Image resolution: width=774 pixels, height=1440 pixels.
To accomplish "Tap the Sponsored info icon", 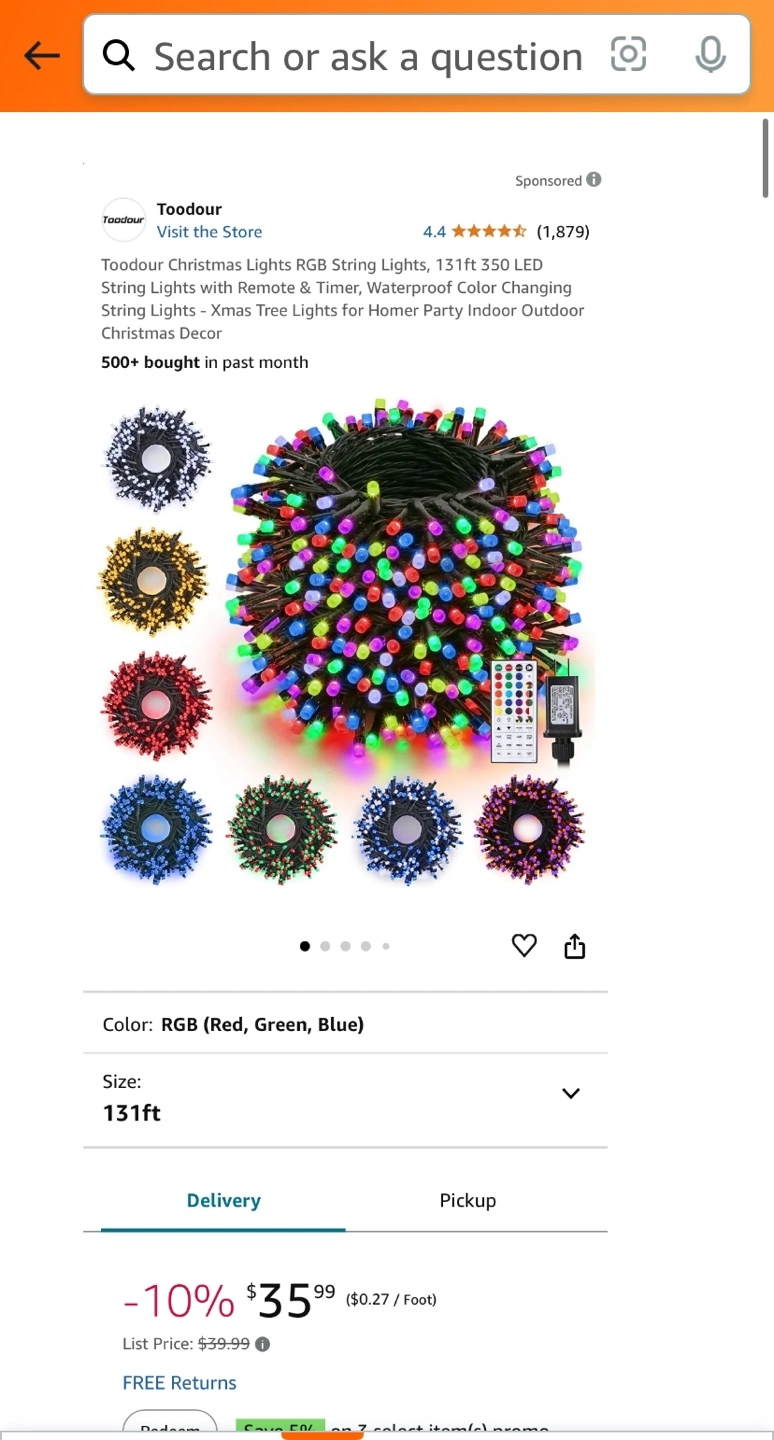I will (x=594, y=180).
